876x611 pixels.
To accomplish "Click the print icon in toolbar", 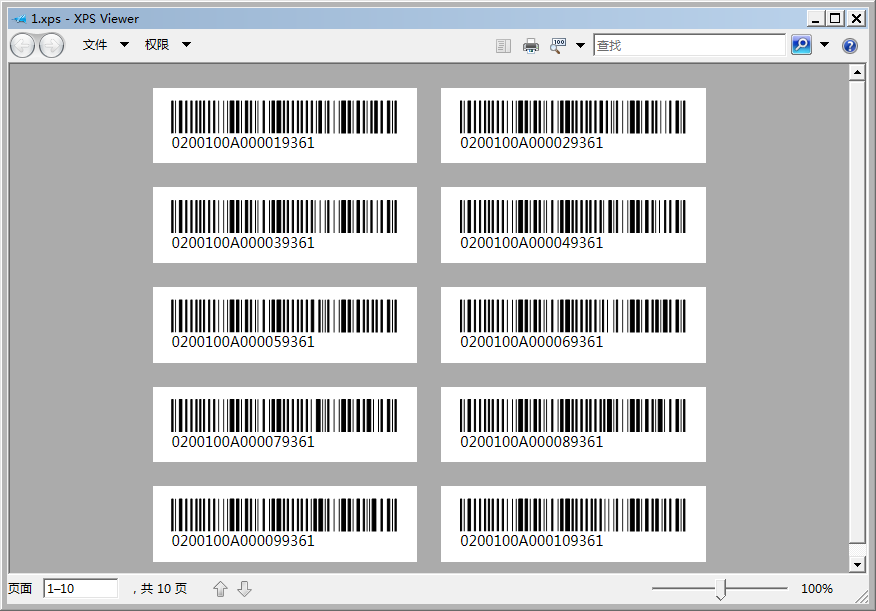I will (531, 45).
